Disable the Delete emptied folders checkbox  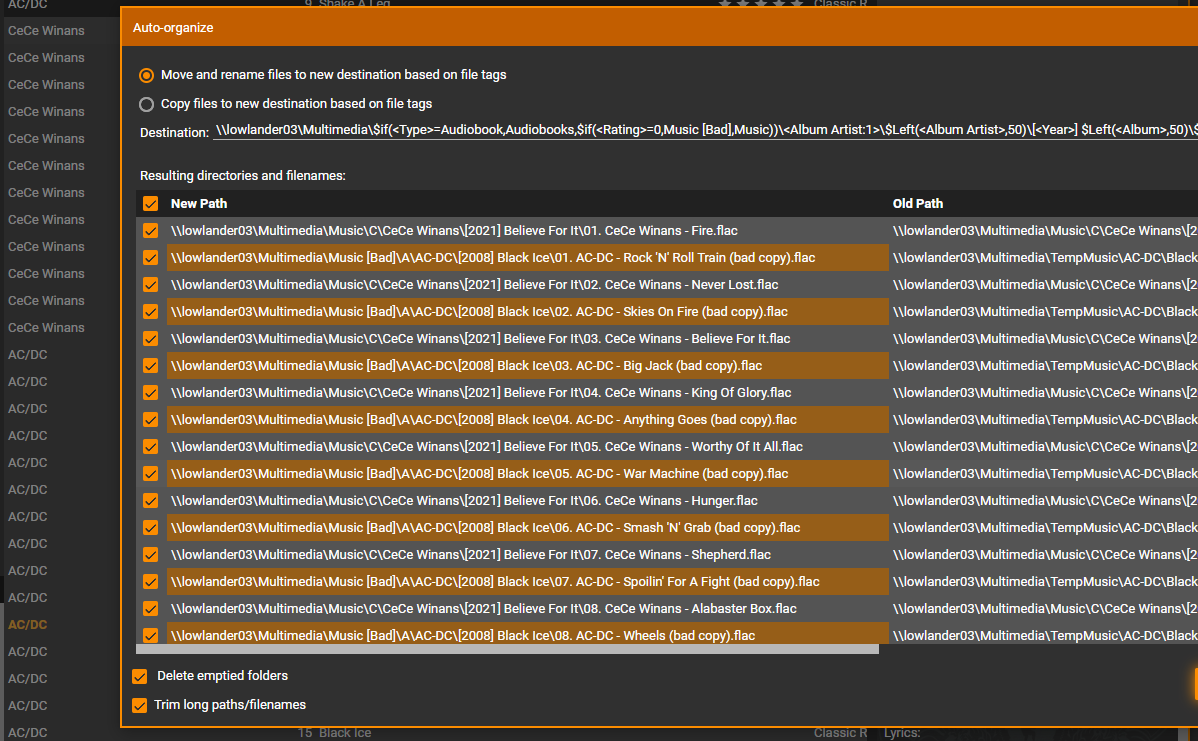140,677
